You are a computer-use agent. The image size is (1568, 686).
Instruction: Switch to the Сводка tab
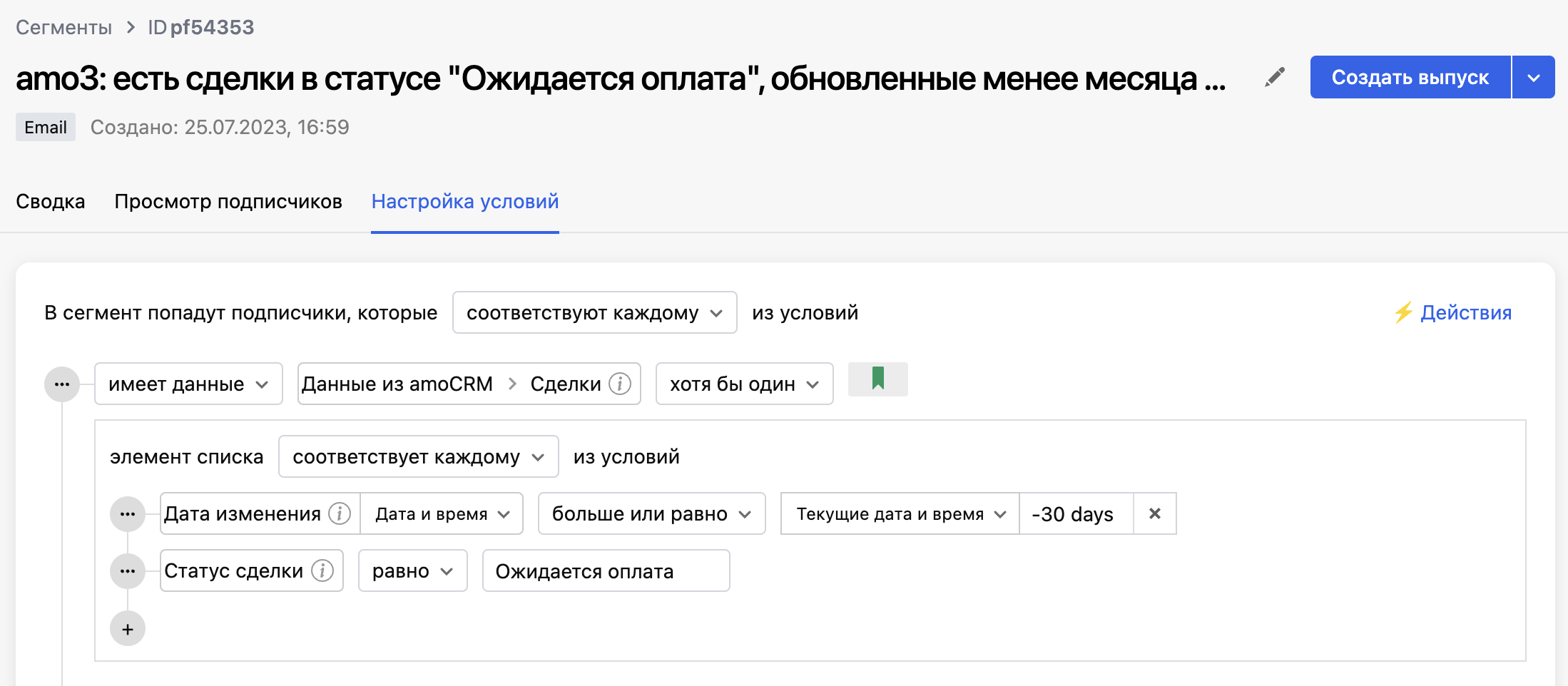click(x=51, y=201)
